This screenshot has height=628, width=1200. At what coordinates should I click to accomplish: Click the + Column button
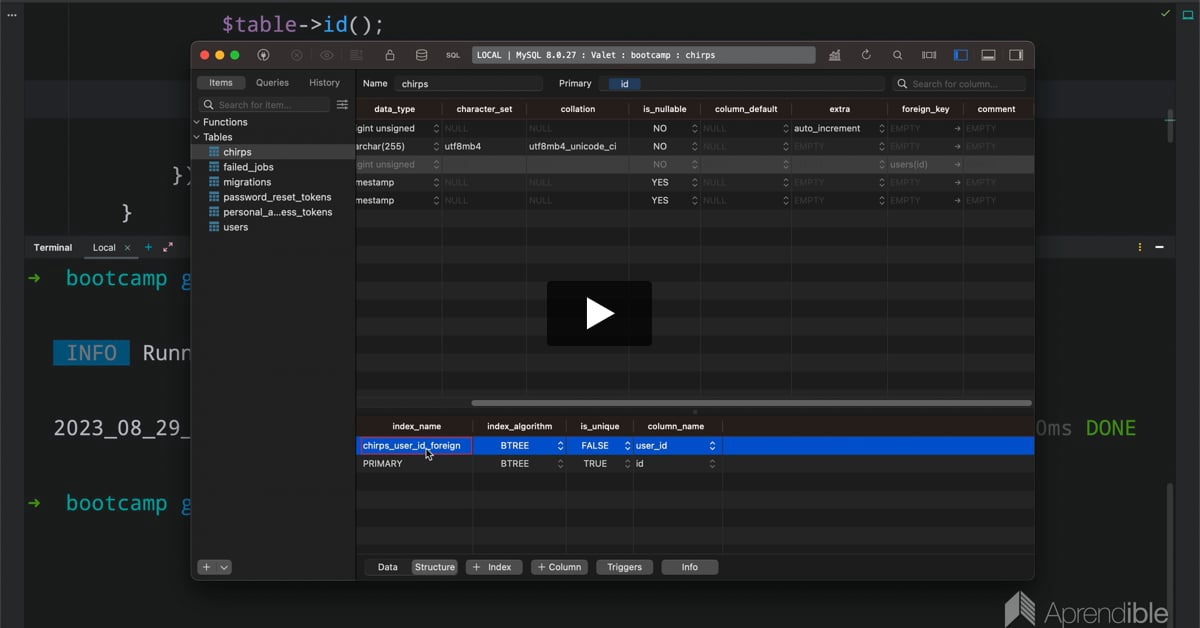pos(559,567)
